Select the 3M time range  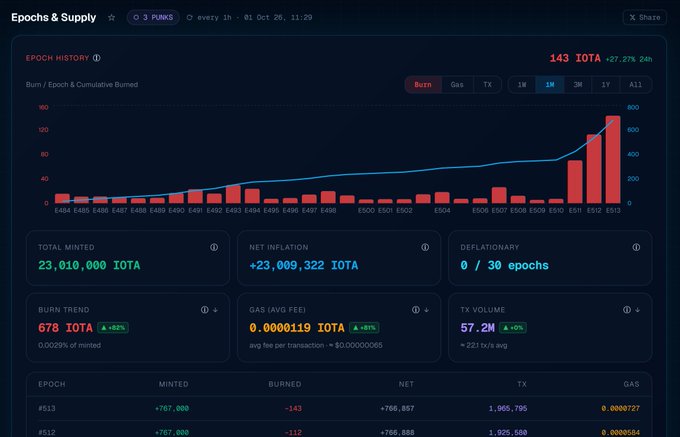pos(578,85)
